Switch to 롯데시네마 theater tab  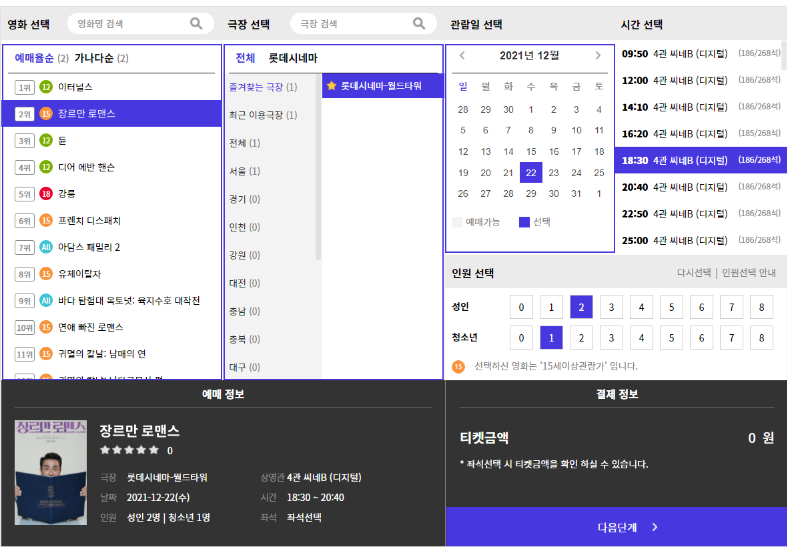coord(293,58)
